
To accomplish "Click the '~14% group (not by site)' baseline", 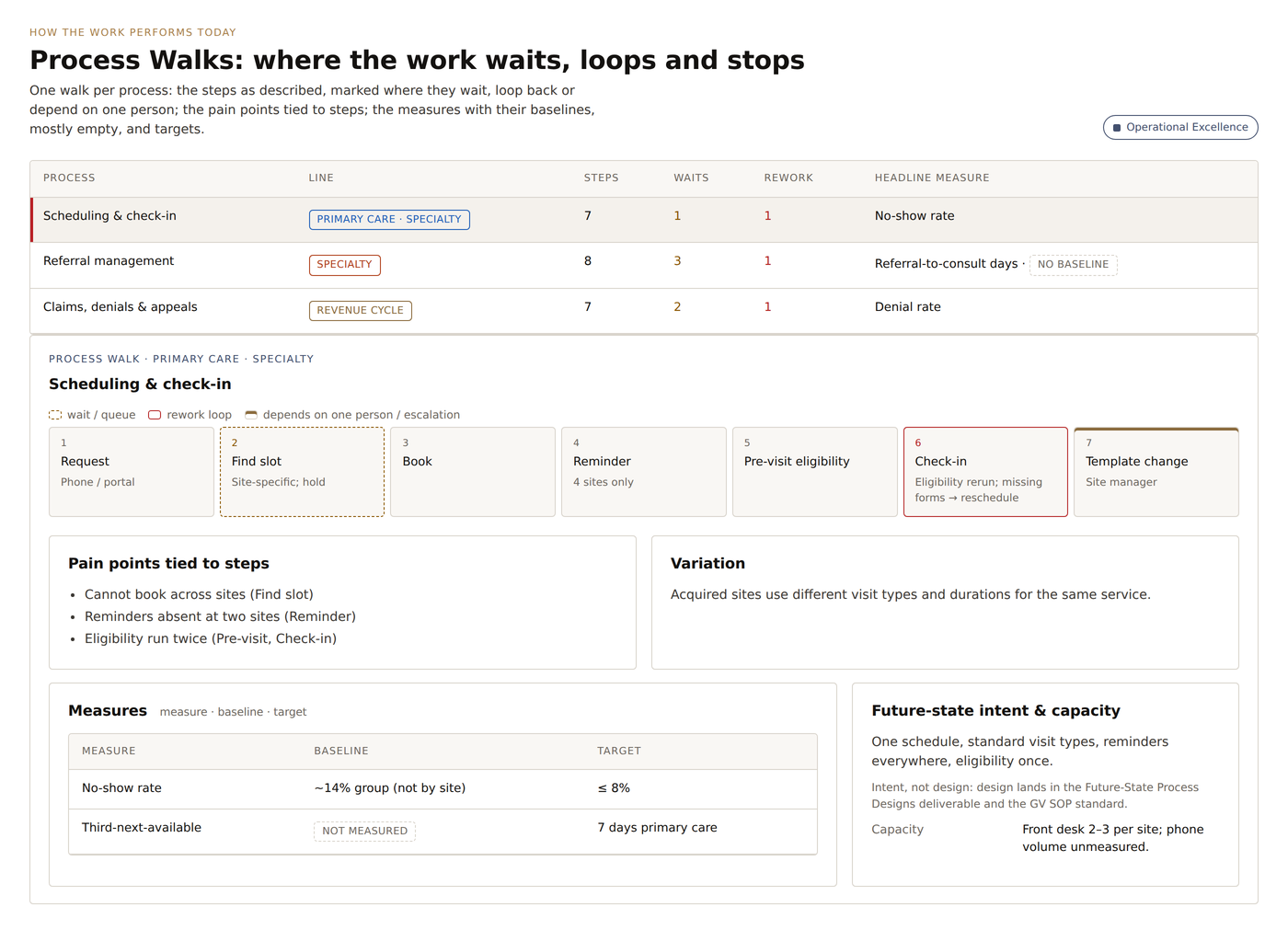I will pos(390,788).
